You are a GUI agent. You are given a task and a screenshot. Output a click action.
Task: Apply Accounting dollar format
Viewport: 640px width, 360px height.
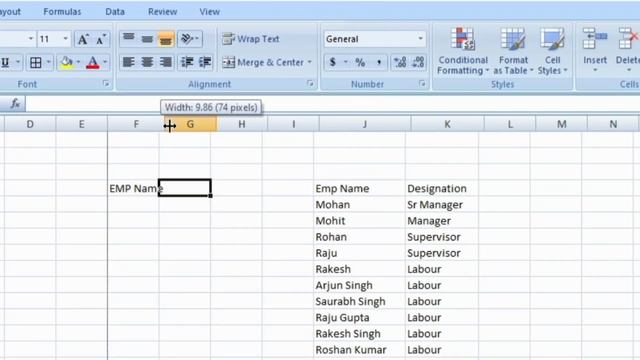pyautogui.click(x=333, y=62)
